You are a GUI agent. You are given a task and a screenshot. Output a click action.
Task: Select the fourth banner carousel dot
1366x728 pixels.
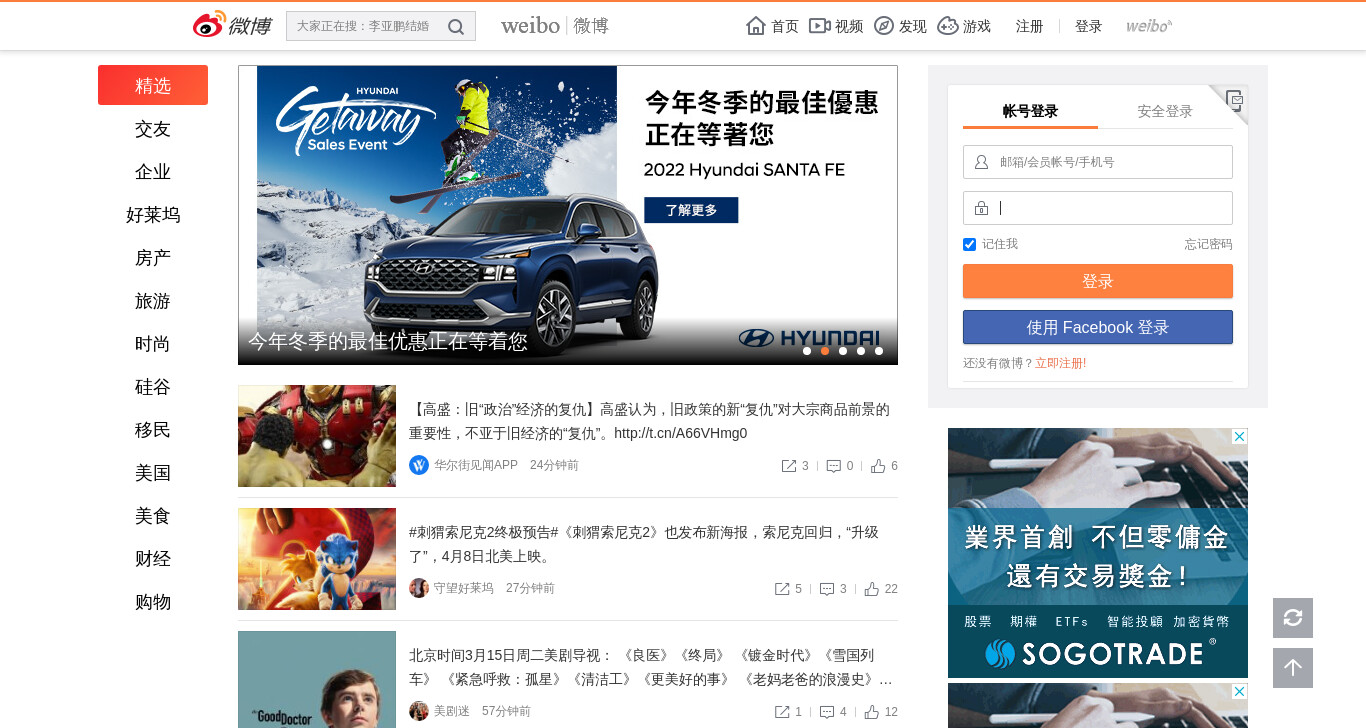pyautogui.click(x=861, y=351)
